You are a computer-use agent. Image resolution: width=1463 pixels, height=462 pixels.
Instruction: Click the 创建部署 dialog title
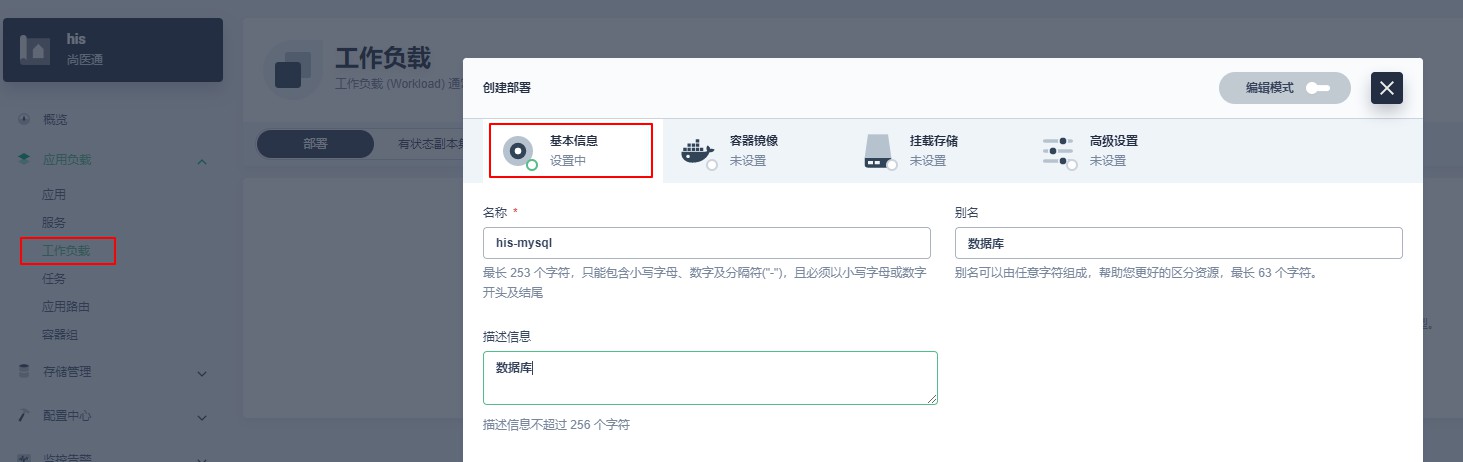(x=507, y=88)
